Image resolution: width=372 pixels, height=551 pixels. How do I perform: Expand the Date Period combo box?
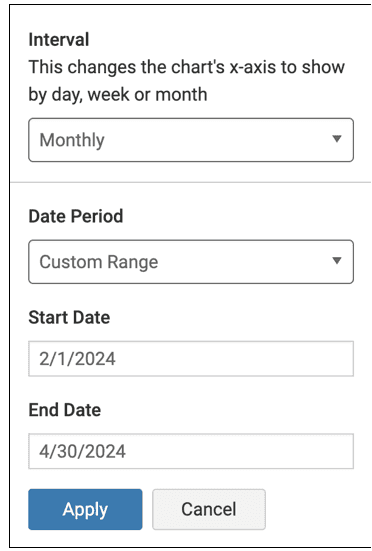191,262
